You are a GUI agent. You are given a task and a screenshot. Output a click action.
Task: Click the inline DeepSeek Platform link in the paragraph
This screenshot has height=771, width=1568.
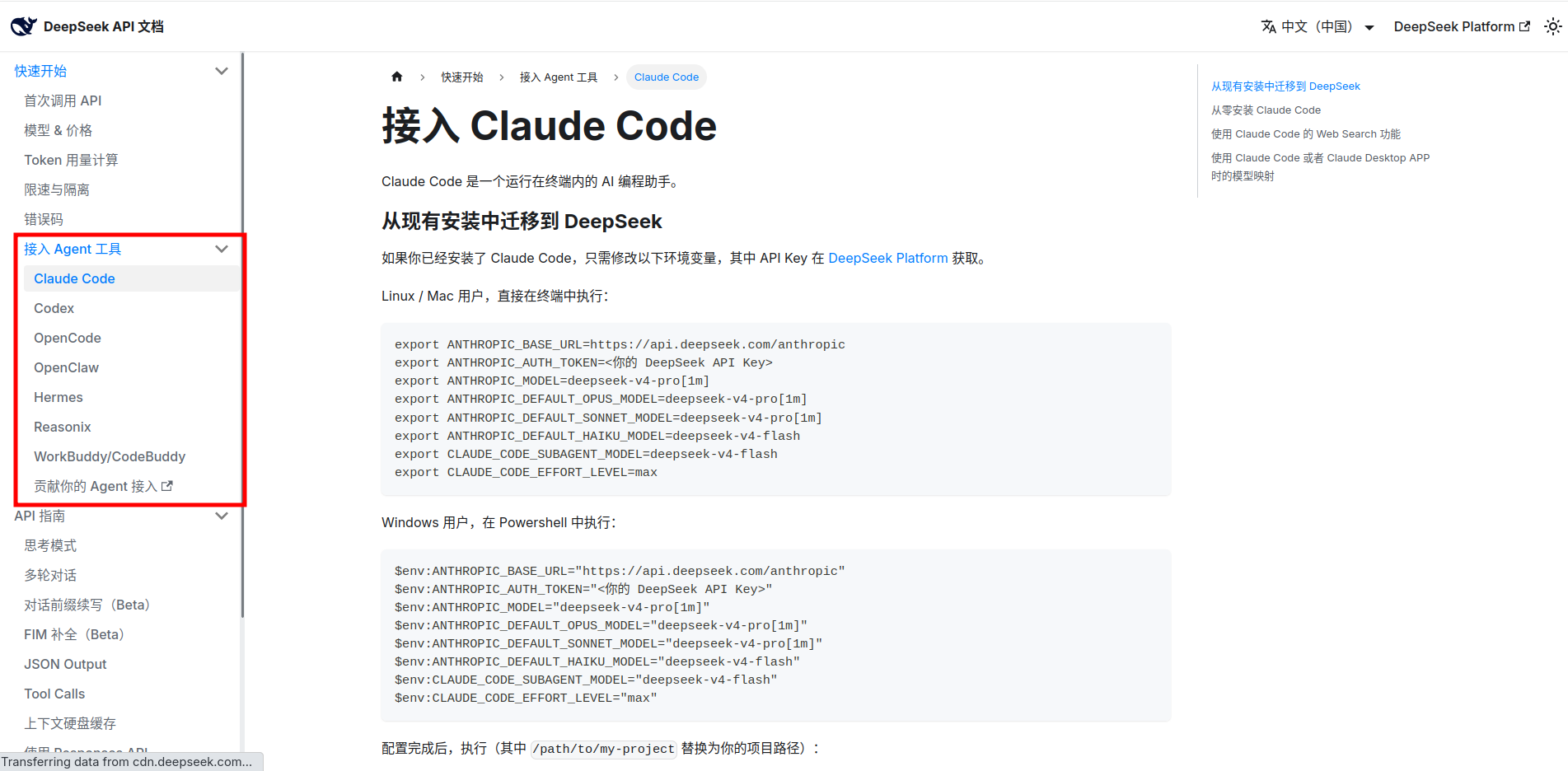tap(888, 258)
